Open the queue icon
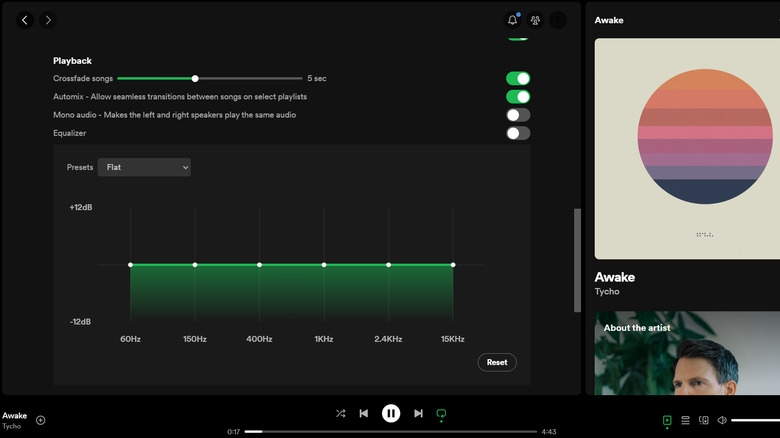This screenshot has width=780, height=438. coord(685,420)
